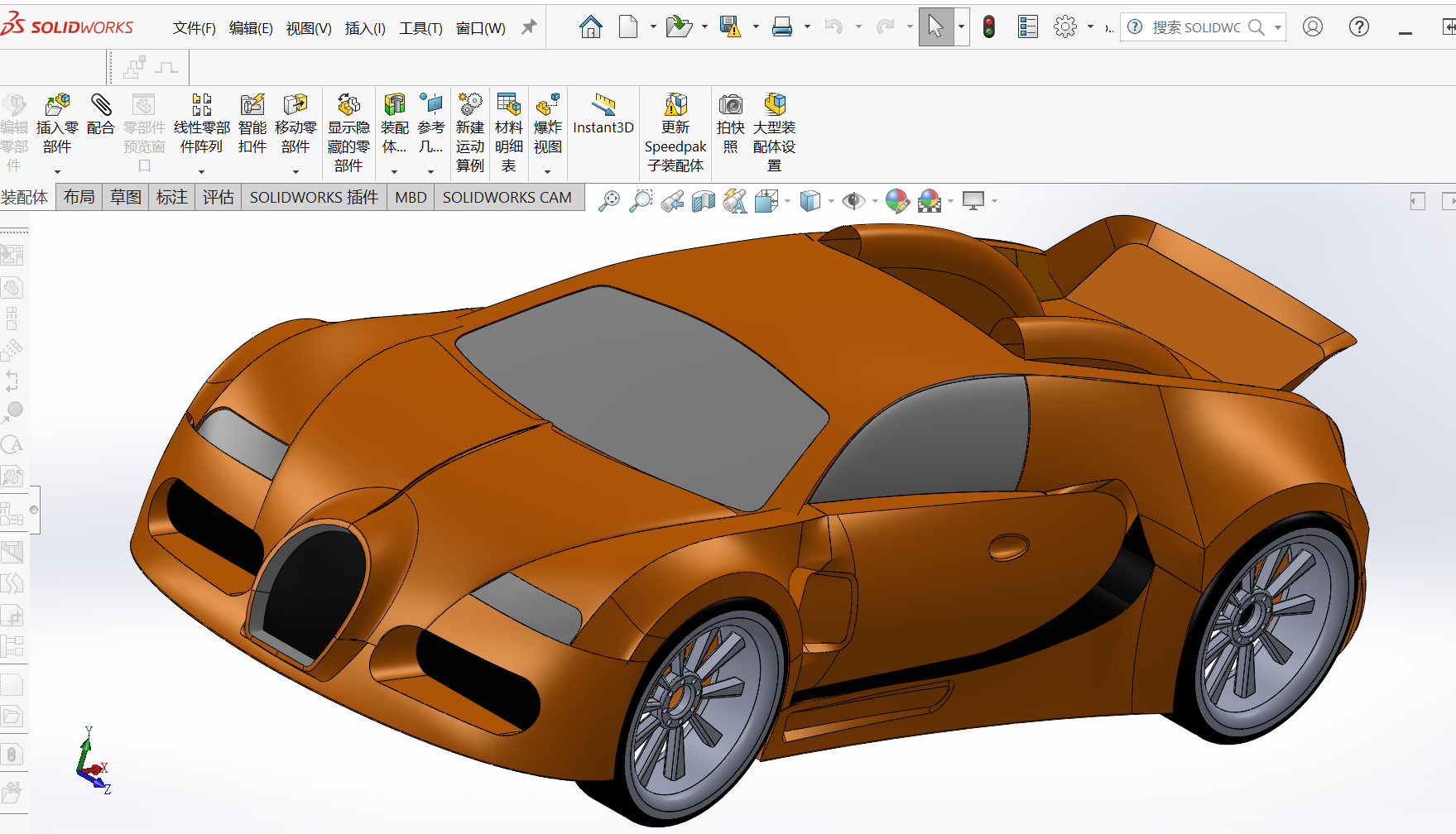Click New Motion Study (新建运动算例)

470,132
